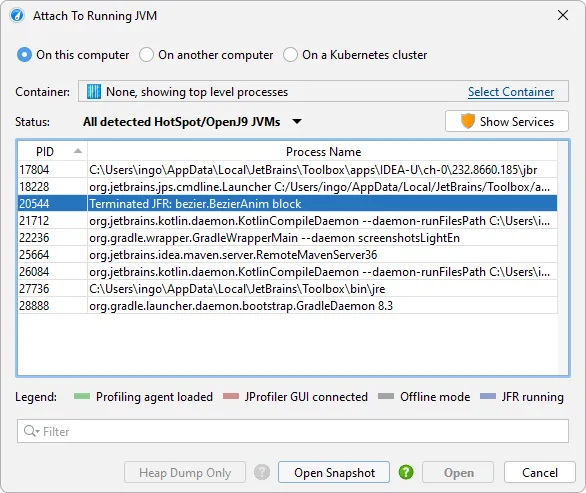Click the JProfiler app icon in title bar
This screenshot has width=586, height=493.
pos(17,16)
